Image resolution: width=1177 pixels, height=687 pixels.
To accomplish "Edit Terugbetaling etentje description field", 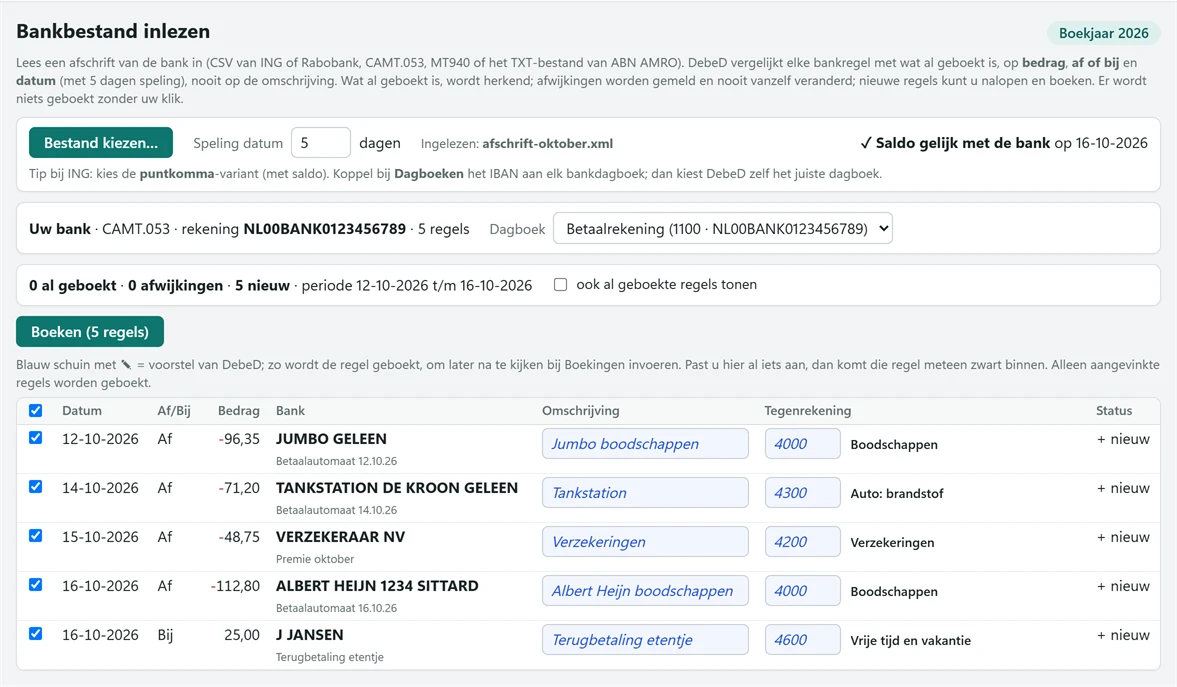I will [x=645, y=640].
